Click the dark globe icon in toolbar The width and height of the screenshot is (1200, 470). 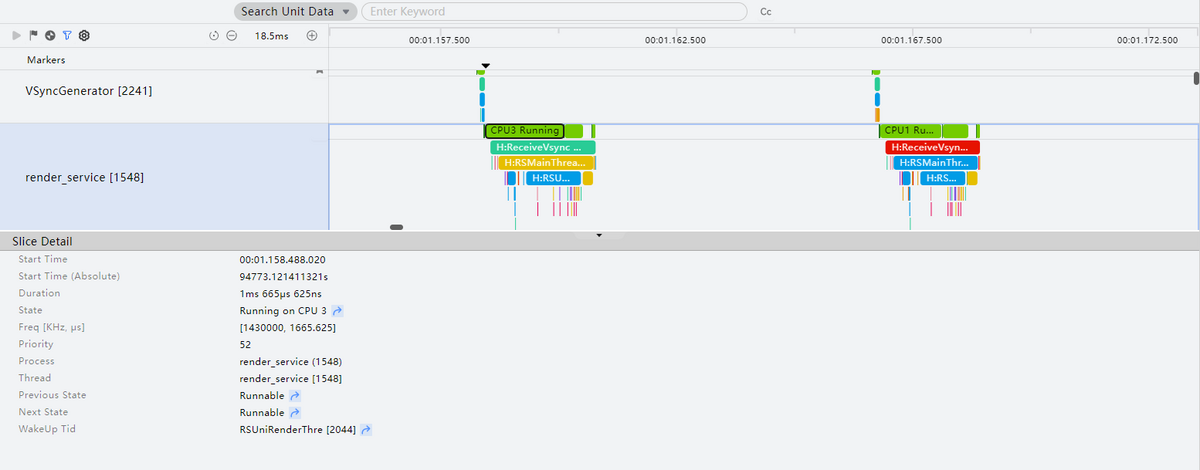click(x=50, y=35)
